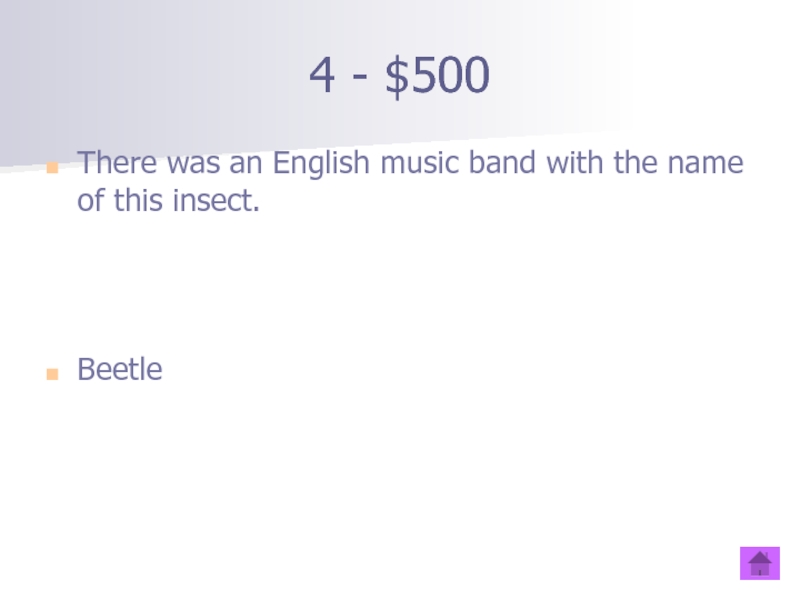The width and height of the screenshot is (800, 600).
Task: Click the orange bullet beside "Beetle"
Action: pos(52,374)
